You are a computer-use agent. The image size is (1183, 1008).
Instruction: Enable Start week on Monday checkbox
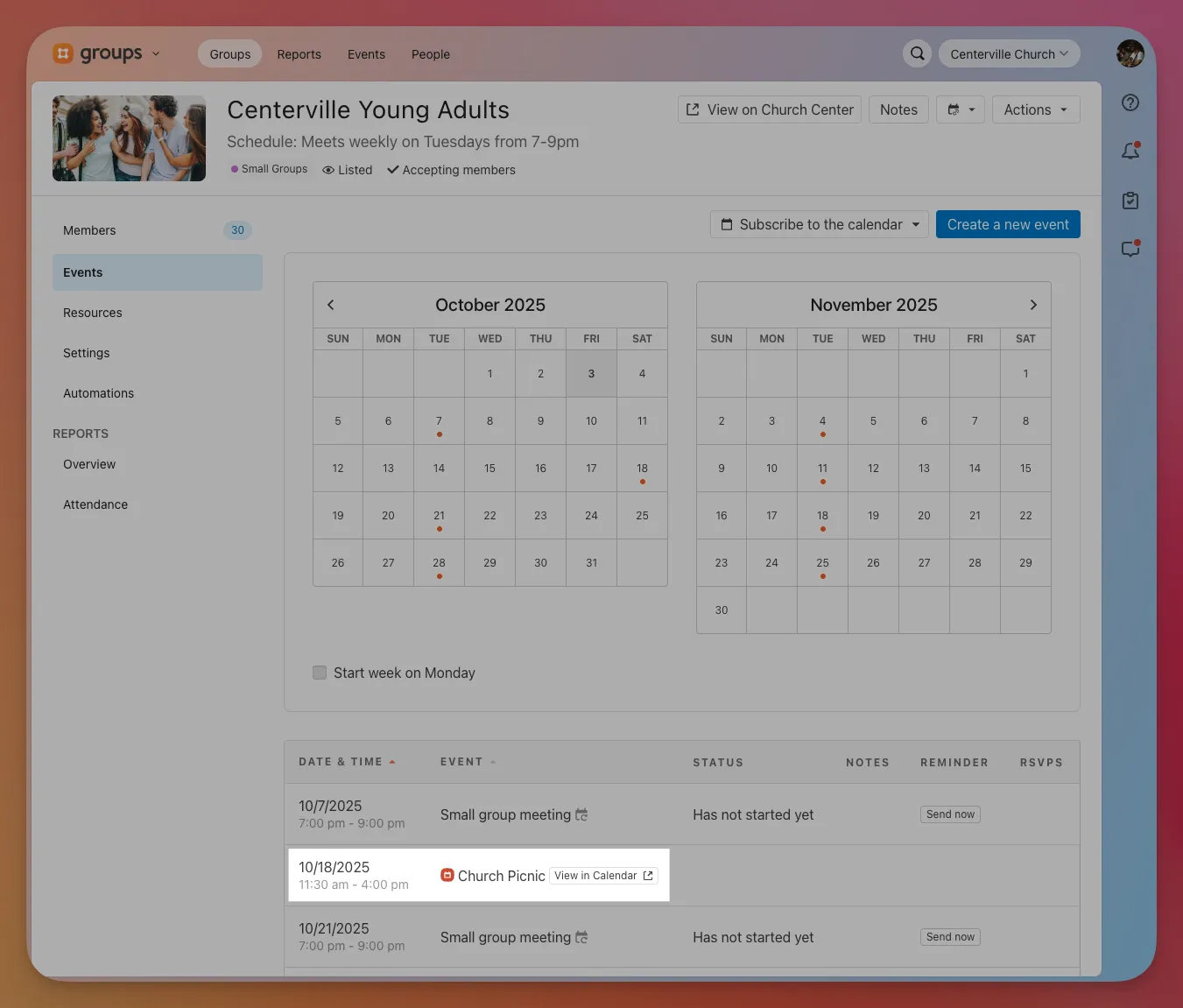tap(320, 673)
